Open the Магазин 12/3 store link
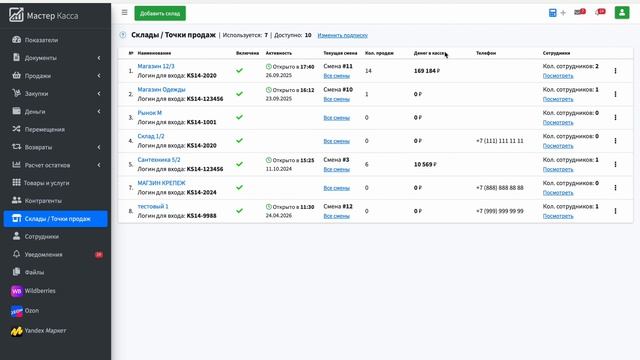 point(156,66)
